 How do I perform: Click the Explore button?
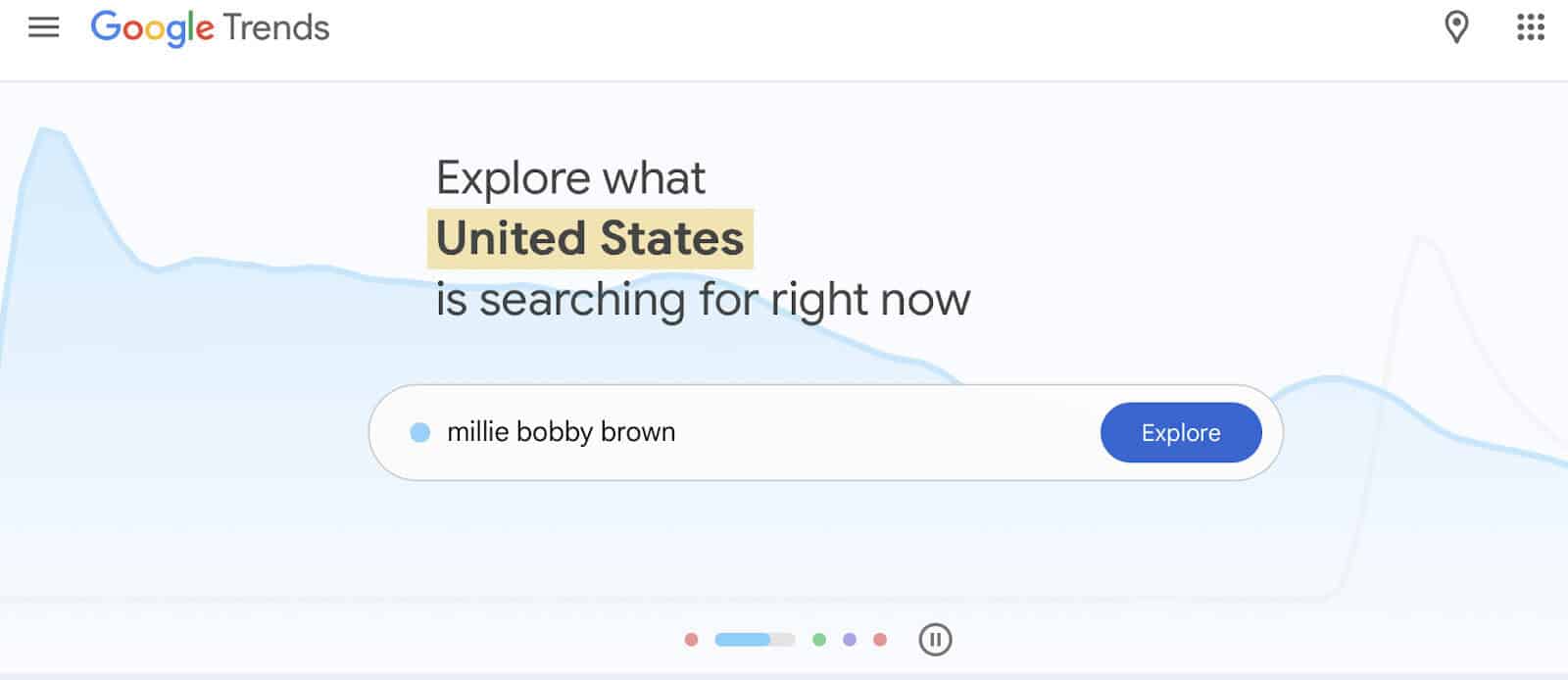pyautogui.click(x=1181, y=432)
